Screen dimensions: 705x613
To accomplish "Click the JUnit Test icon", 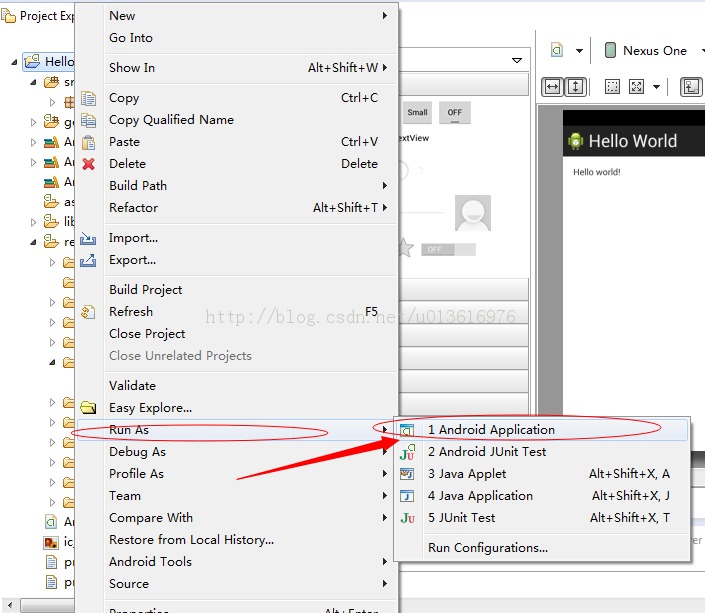I will (x=407, y=518).
